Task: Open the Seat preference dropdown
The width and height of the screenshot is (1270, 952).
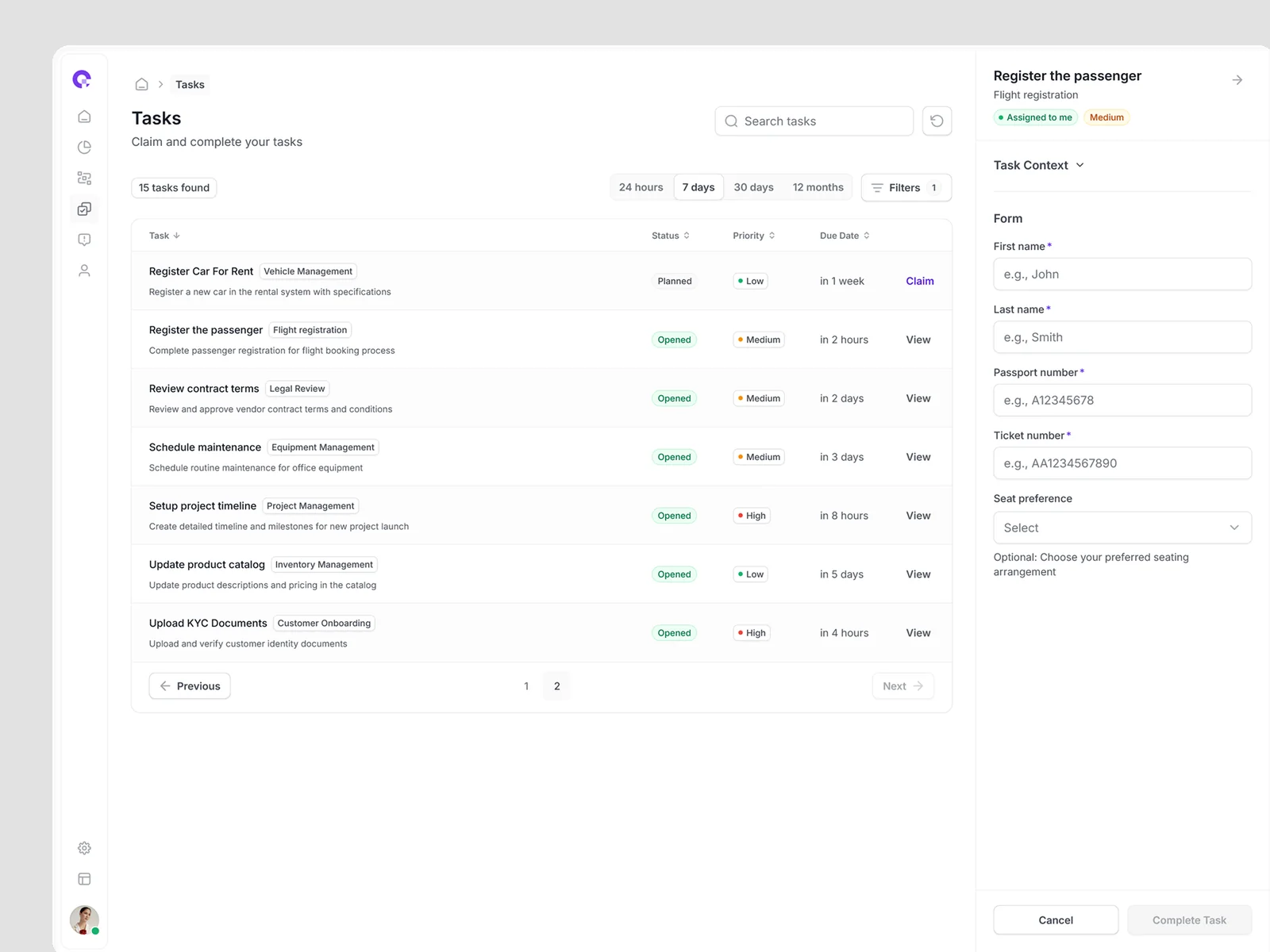Action: click(1122, 528)
